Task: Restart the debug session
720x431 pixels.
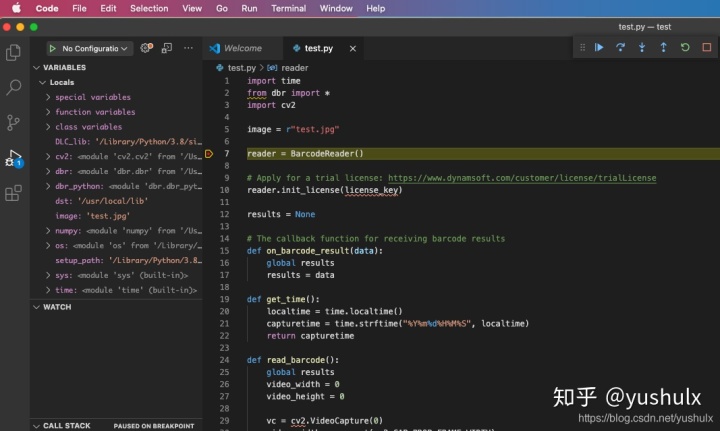Action: (x=685, y=47)
